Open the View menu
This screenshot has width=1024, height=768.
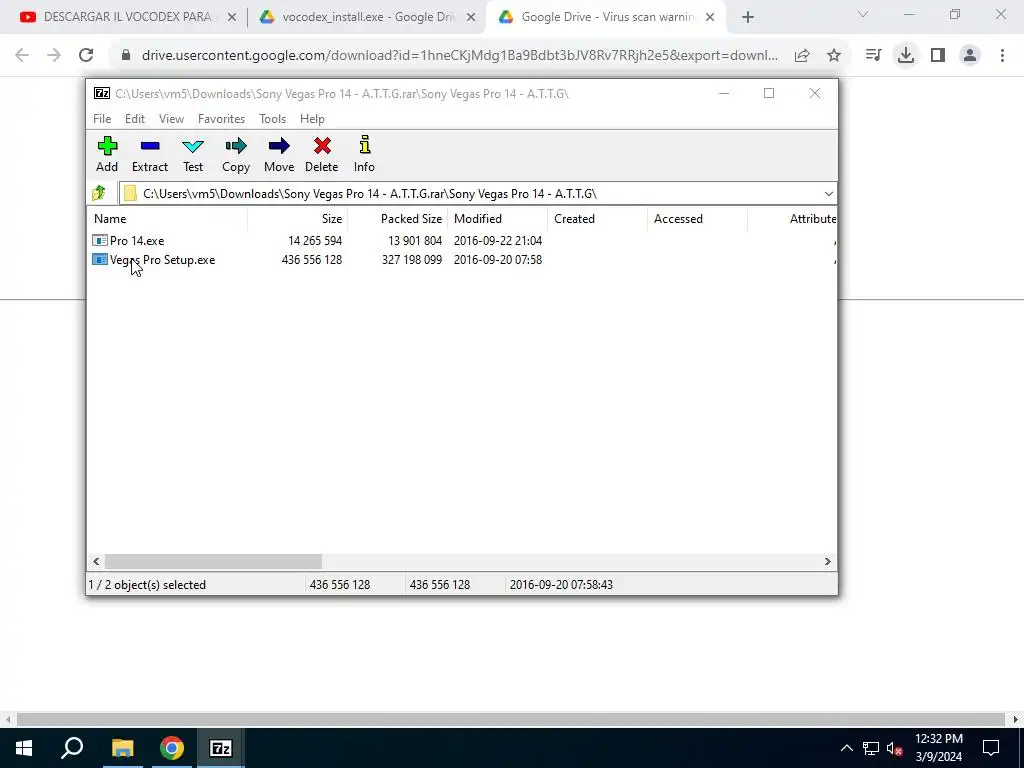pos(171,119)
